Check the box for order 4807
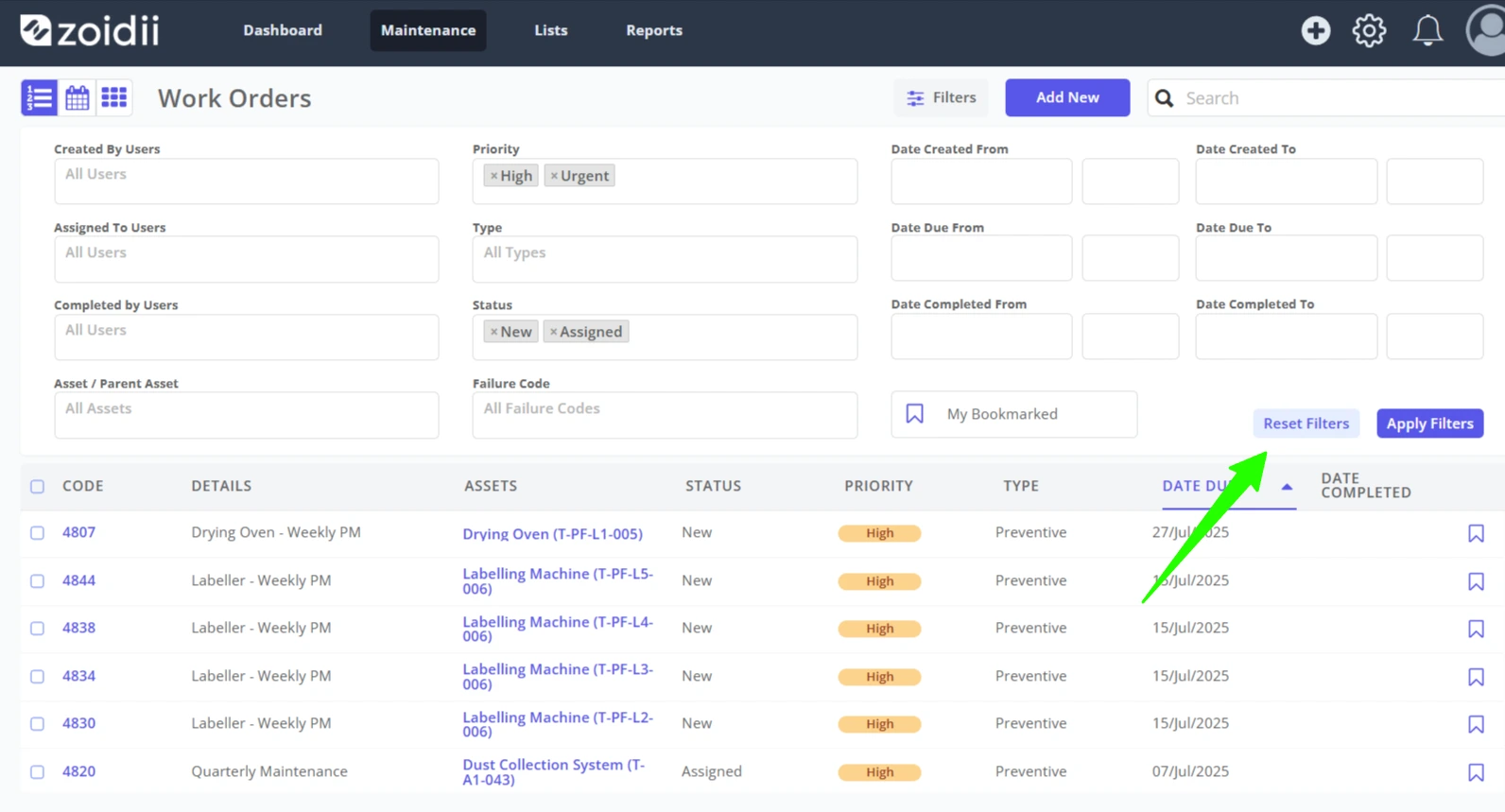Image resolution: width=1505 pixels, height=812 pixels. click(x=37, y=533)
